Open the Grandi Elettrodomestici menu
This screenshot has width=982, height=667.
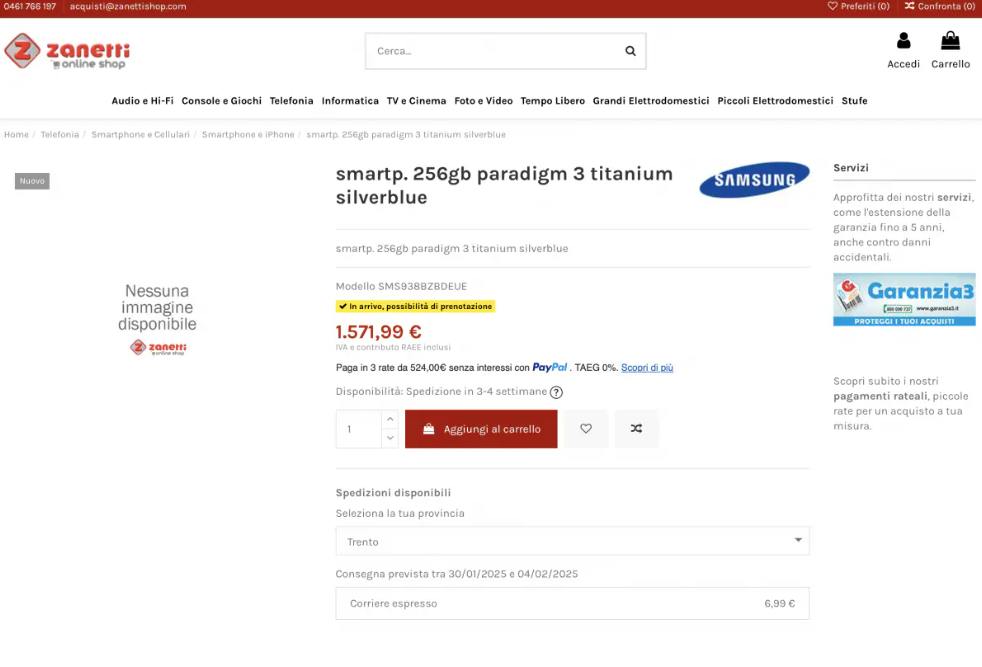(651, 101)
